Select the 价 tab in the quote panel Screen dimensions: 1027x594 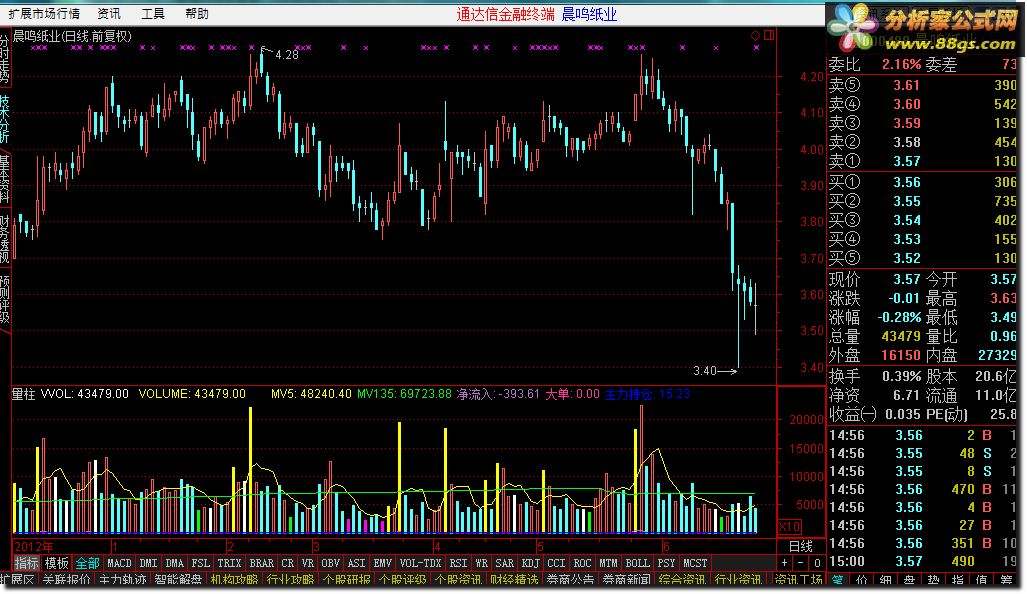862,580
